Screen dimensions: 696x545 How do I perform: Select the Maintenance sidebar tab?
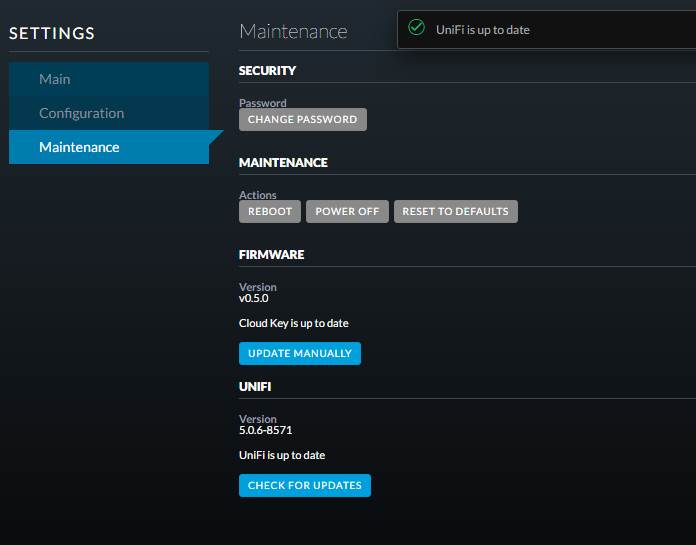109,147
